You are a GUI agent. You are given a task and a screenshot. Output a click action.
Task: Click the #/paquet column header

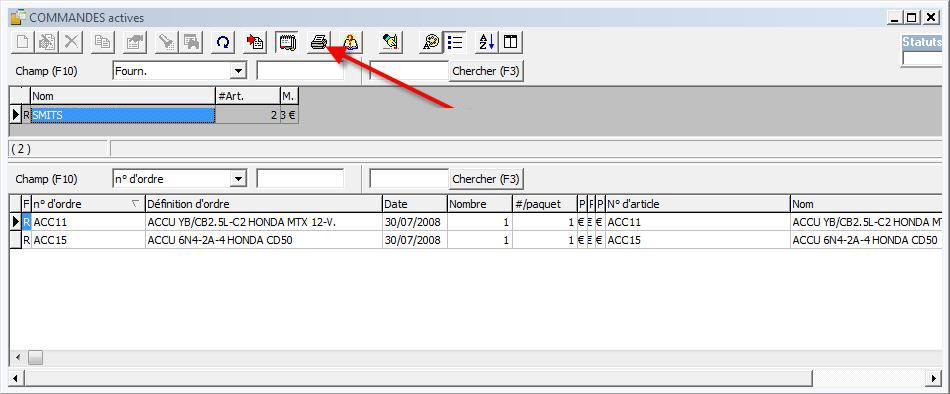coord(545,204)
